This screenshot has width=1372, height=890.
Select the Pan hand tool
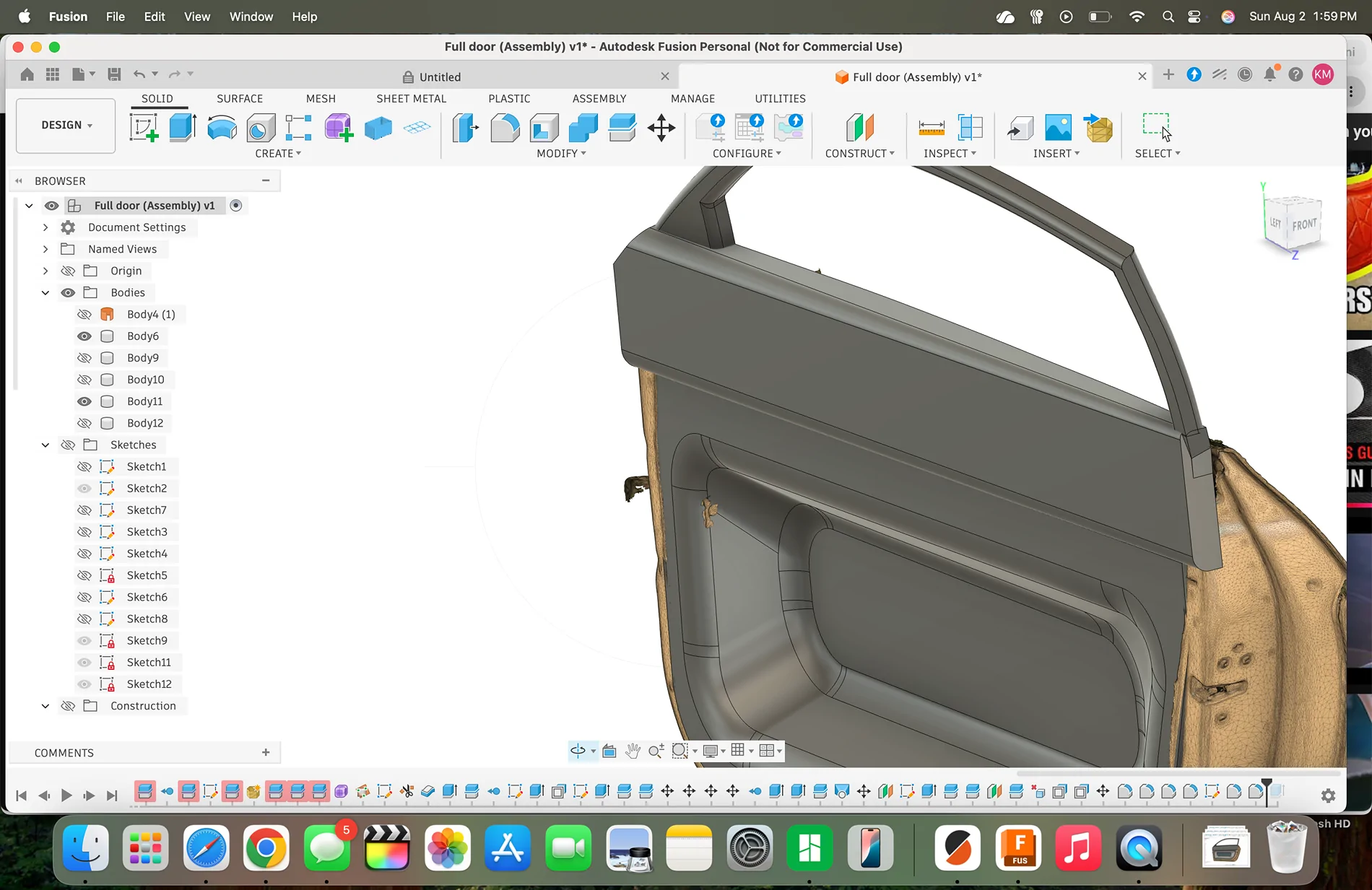tap(633, 751)
